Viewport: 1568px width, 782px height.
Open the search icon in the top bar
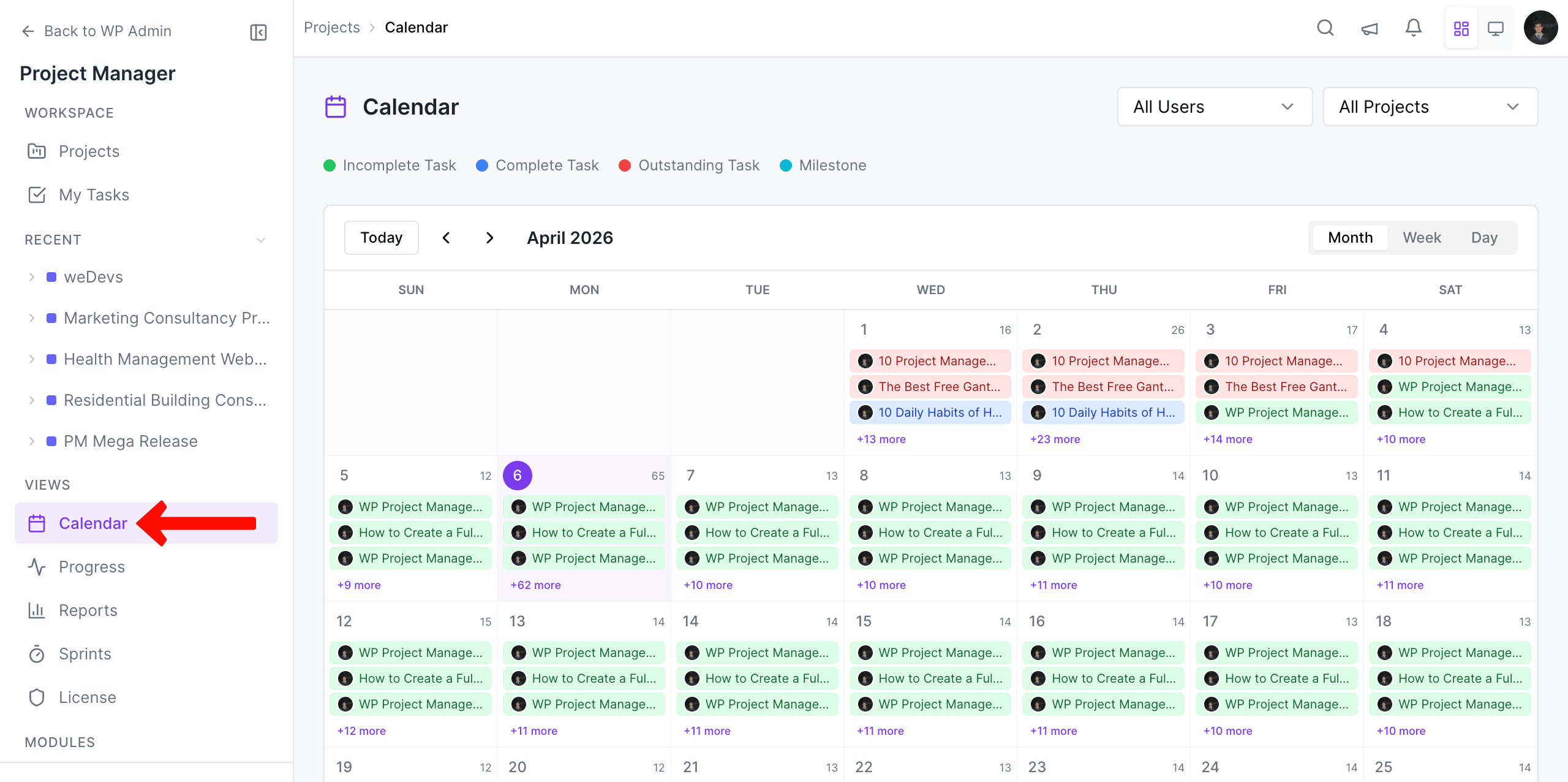pos(1325,28)
